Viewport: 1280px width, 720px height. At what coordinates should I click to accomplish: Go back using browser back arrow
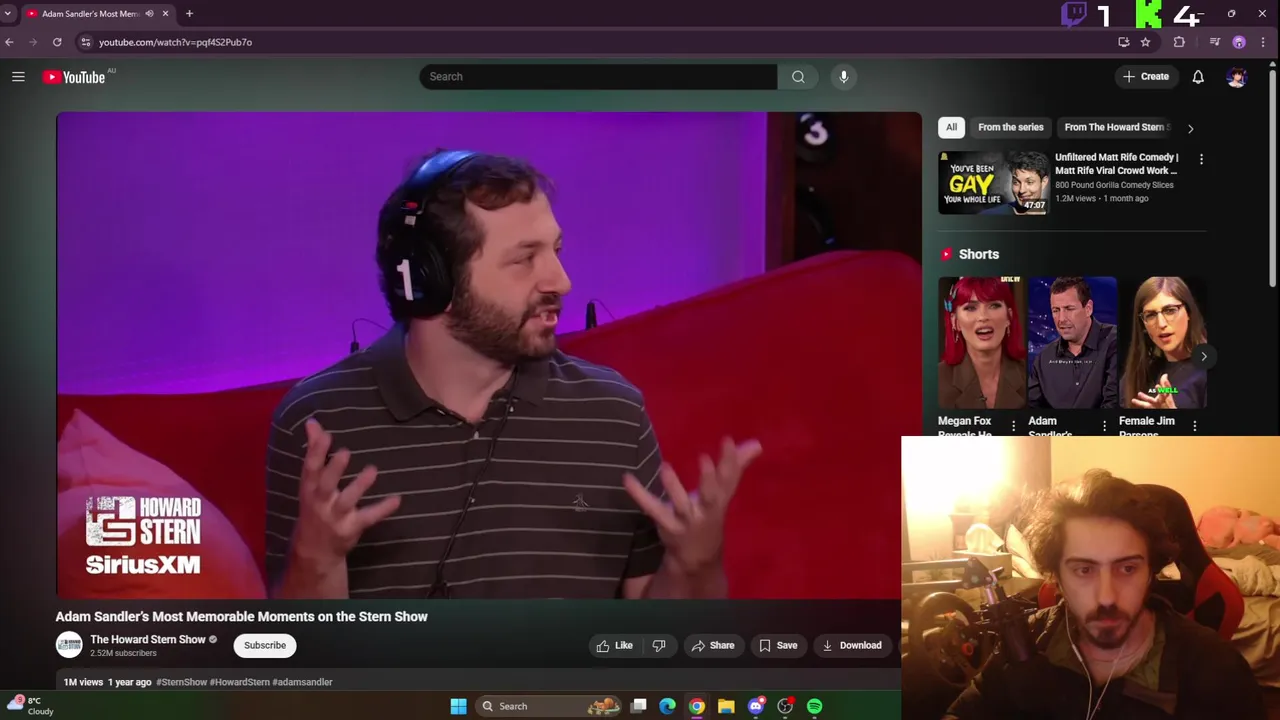click(x=9, y=42)
